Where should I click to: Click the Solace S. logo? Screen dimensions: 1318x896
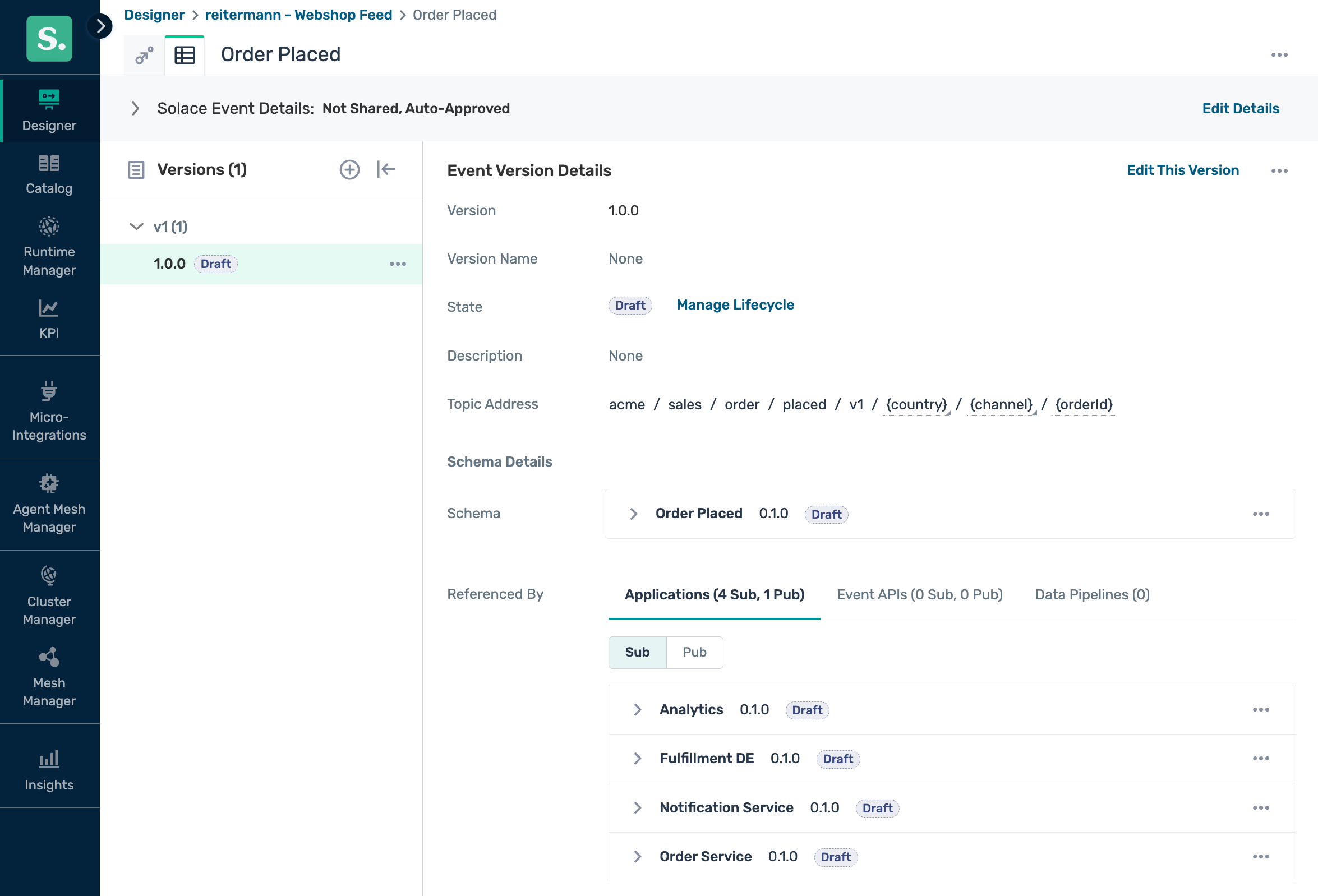(49, 39)
